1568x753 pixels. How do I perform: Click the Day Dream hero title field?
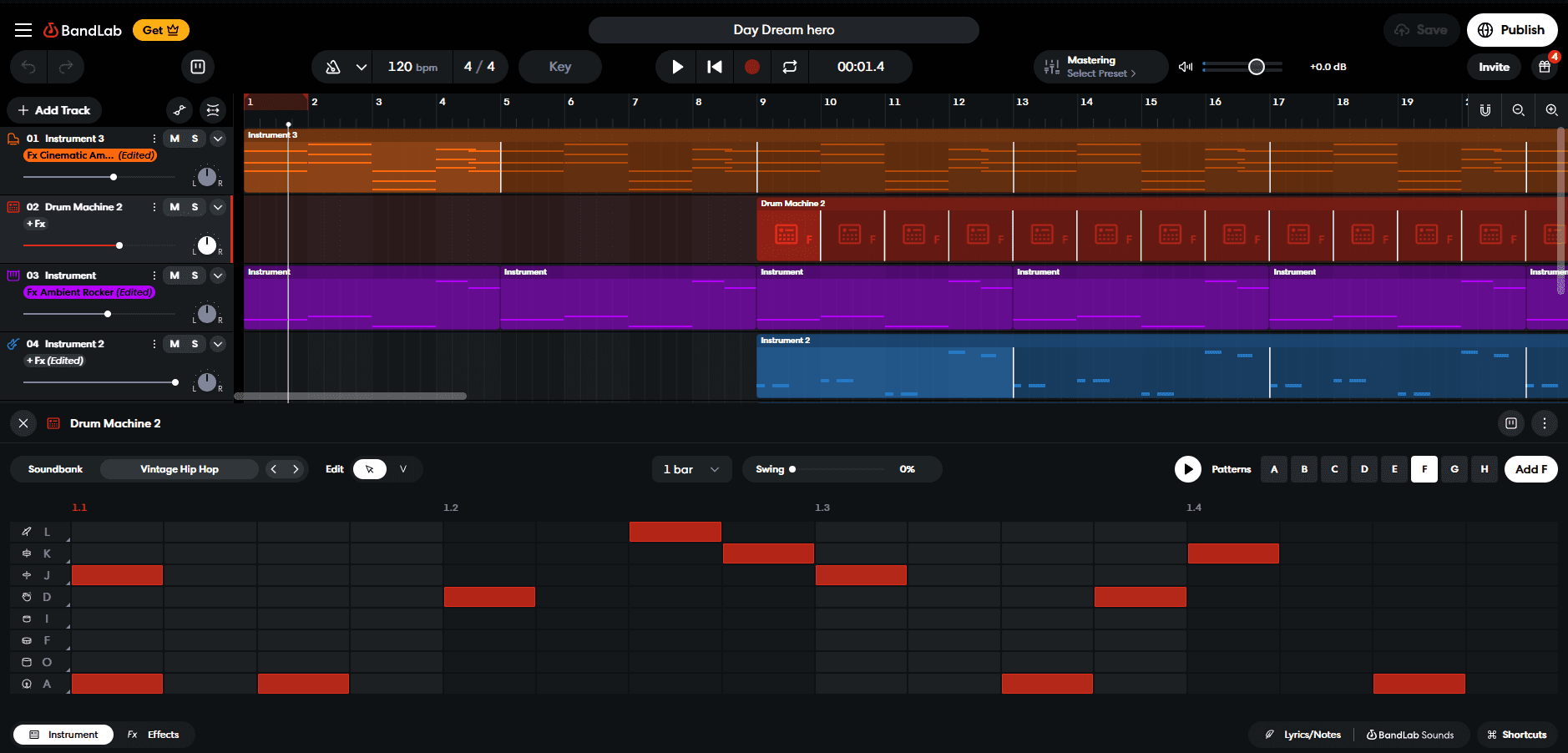(x=783, y=29)
